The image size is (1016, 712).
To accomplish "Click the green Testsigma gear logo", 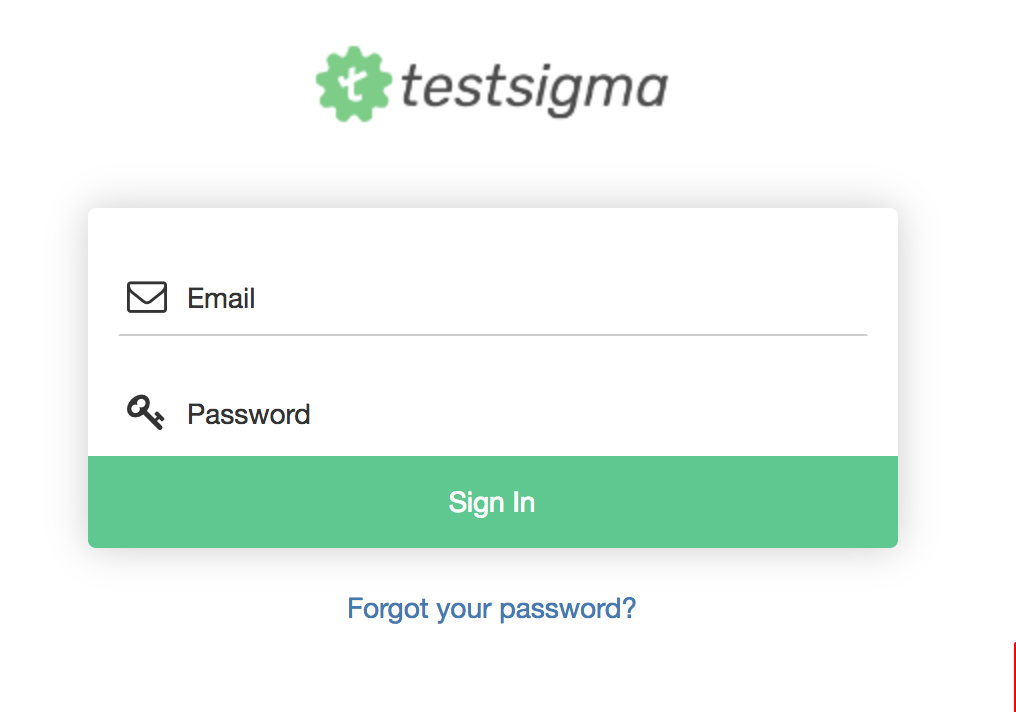I will pyautogui.click(x=352, y=84).
